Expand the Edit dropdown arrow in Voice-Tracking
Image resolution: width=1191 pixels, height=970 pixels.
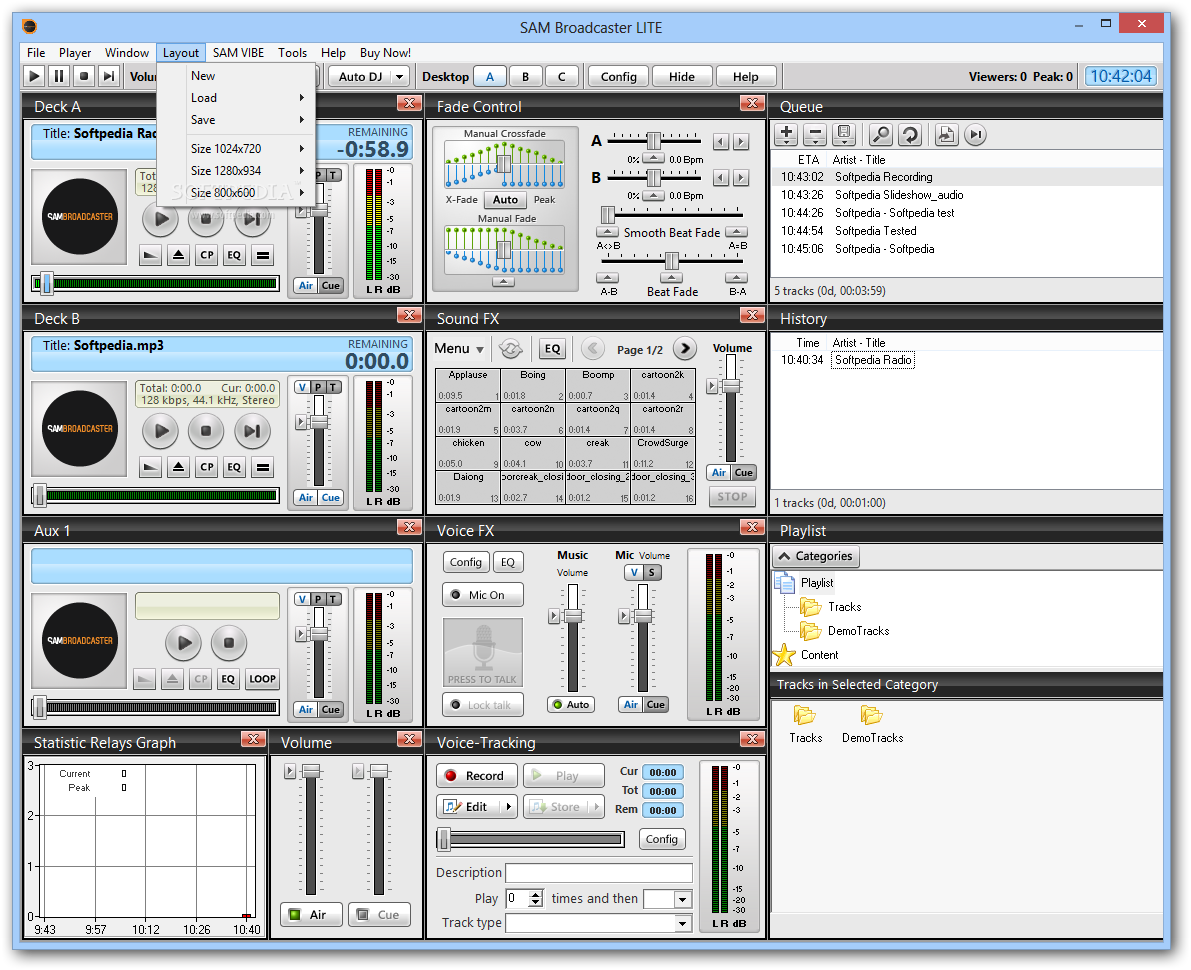pyautogui.click(x=508, y=807)
